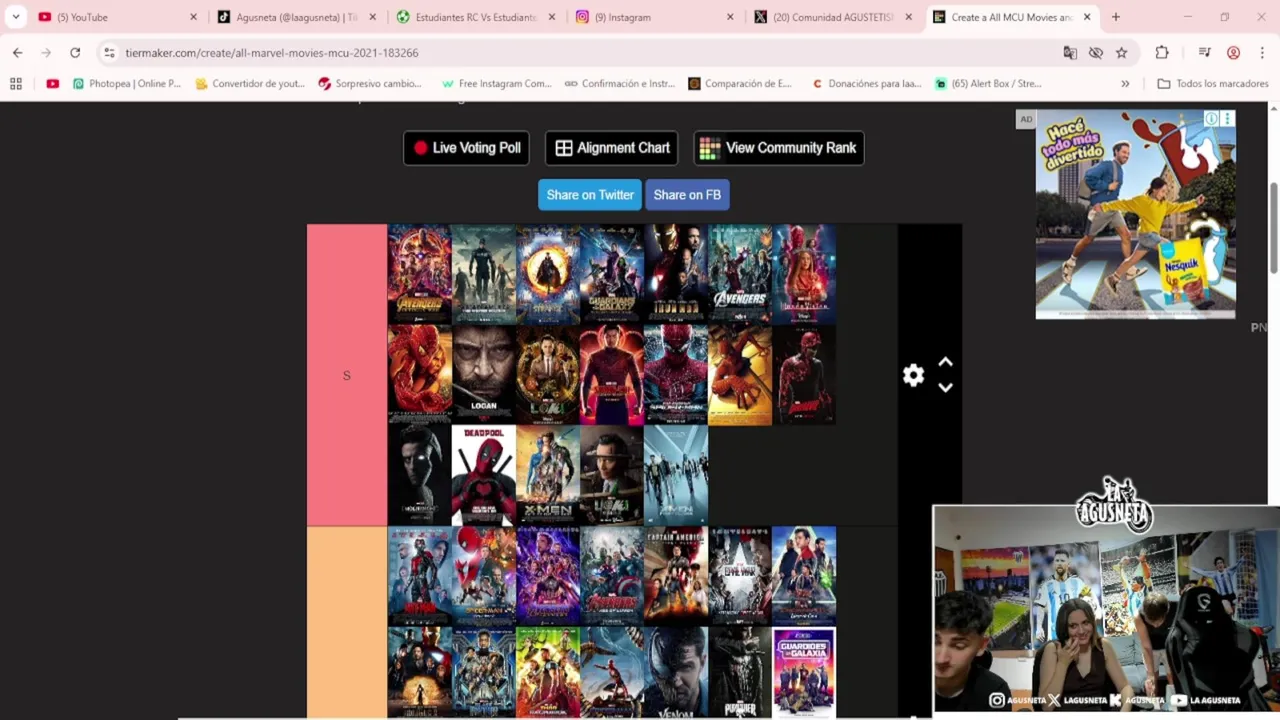Select the Deadpool poster

tap(484, 476)
